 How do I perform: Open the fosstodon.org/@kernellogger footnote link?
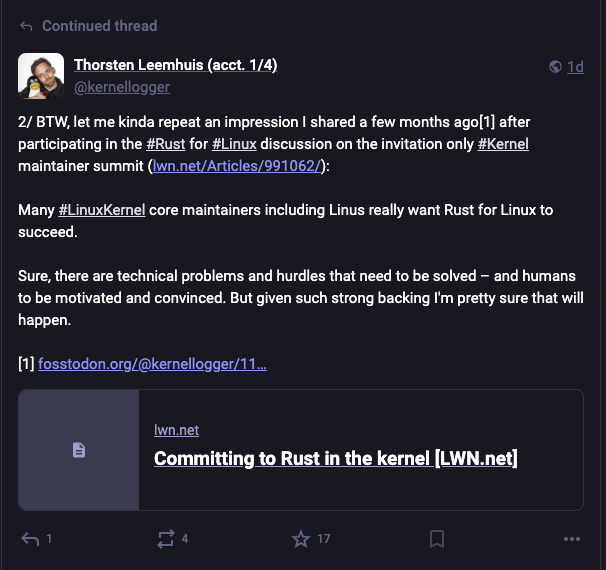(152, 364)
